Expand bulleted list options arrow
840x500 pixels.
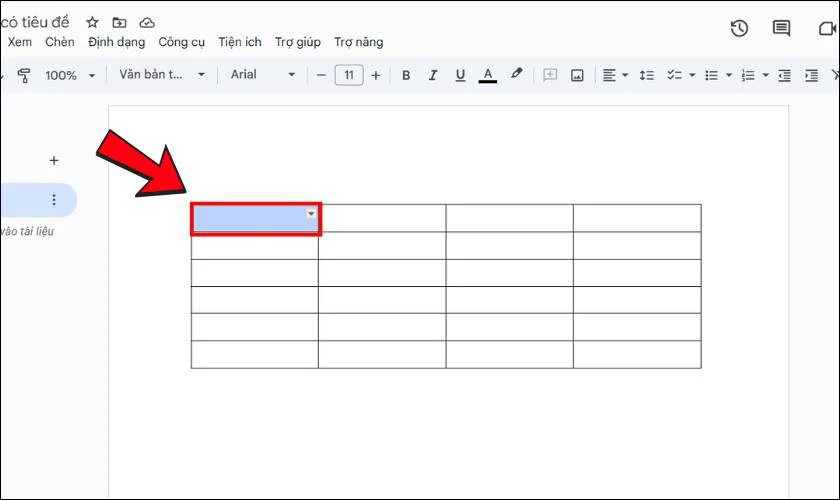coord(729,75)
